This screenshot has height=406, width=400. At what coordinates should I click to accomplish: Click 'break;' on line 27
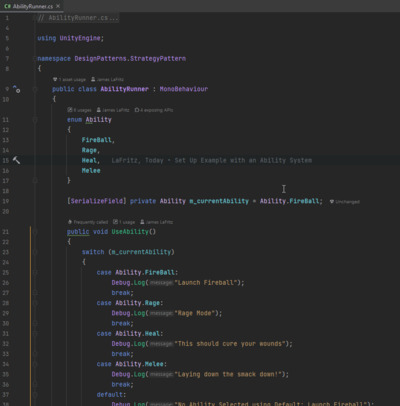click(122, 293)
